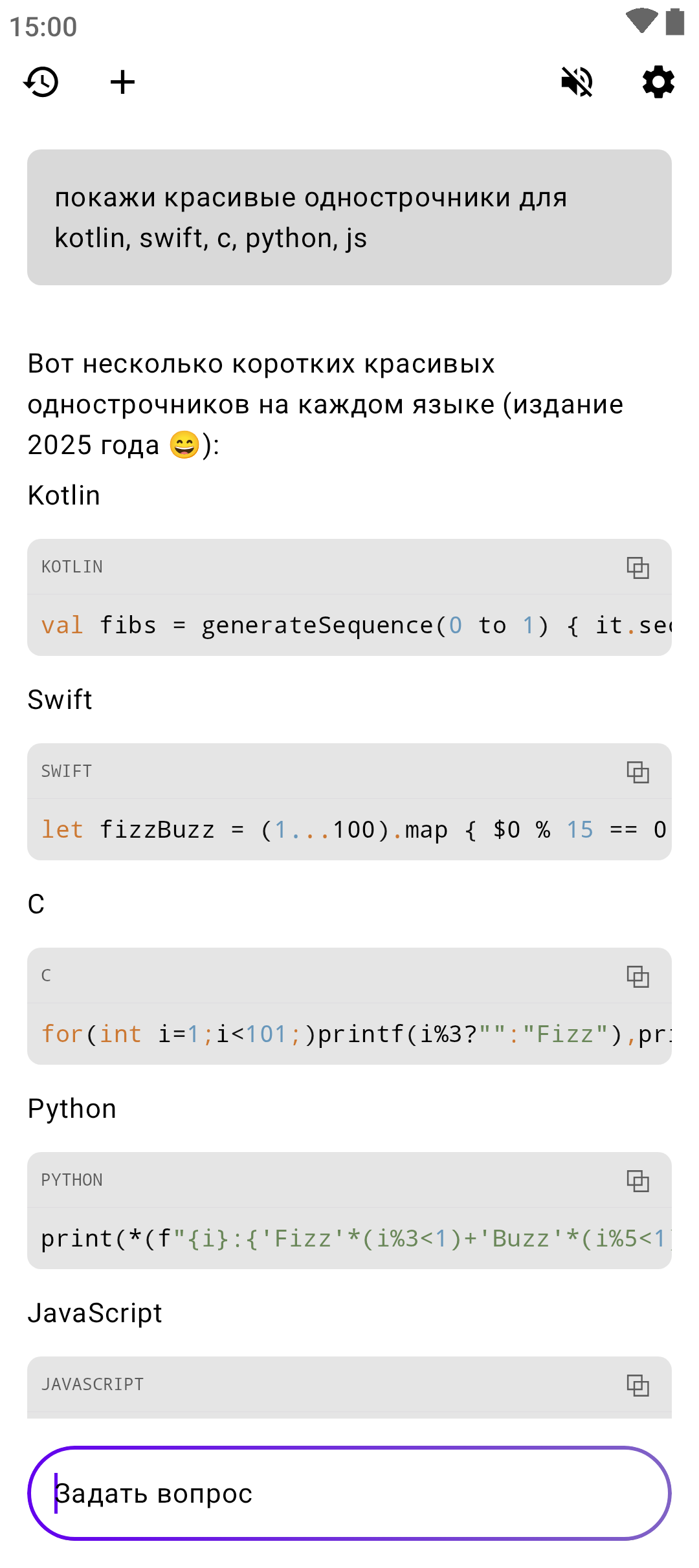The image size is (699, 1568).
Task: Tap the PYTHON code block header label
Action: coord(72,1181)
